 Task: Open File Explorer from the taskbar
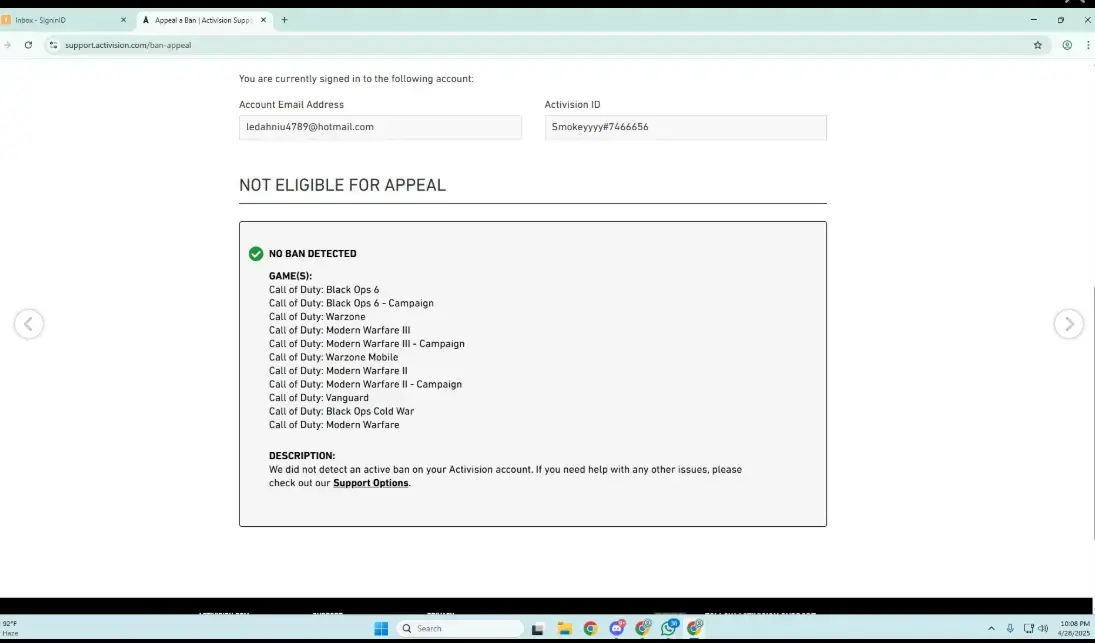tap(565, 628)
